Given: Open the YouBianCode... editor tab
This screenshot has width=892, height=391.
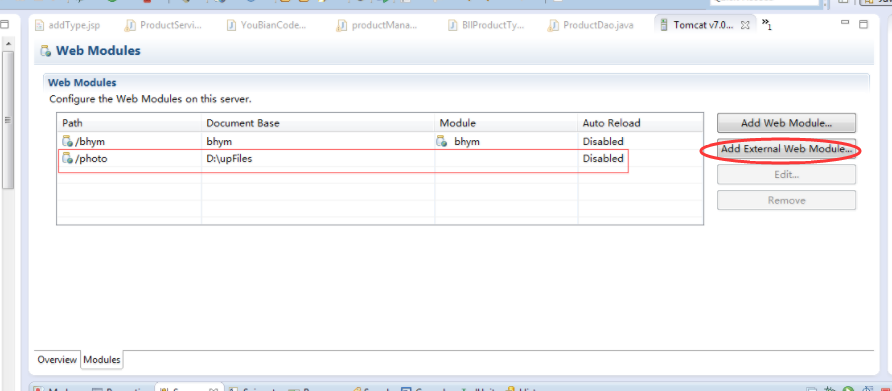Looking at the screenshot, I should coord(266,26).
